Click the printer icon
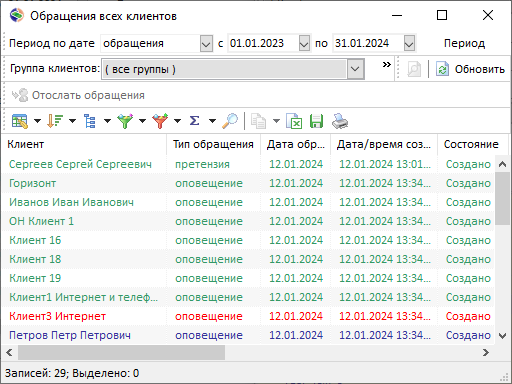This screenshot has width=512, height=384. click(340, 121)
